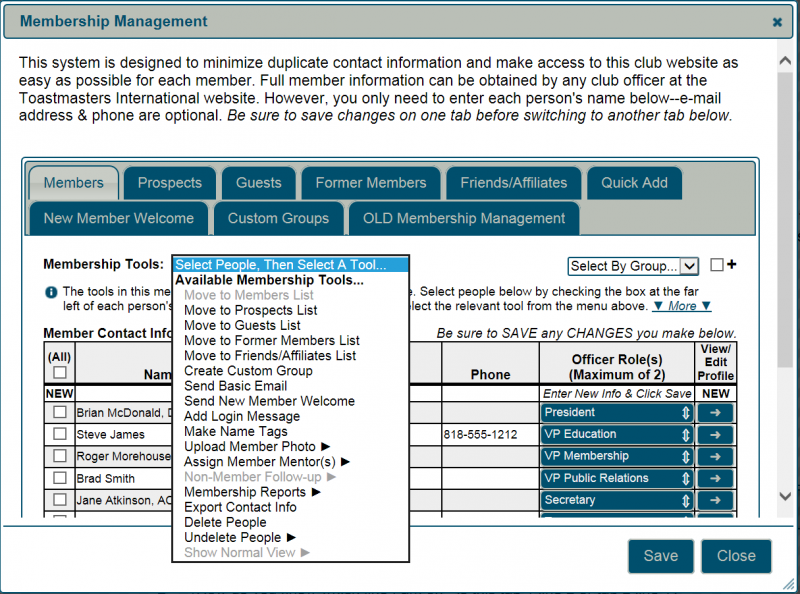Viewport: 800px width, 594px height.
Task: Switch to the Prospects tab
Action: (x=170, y=183)
